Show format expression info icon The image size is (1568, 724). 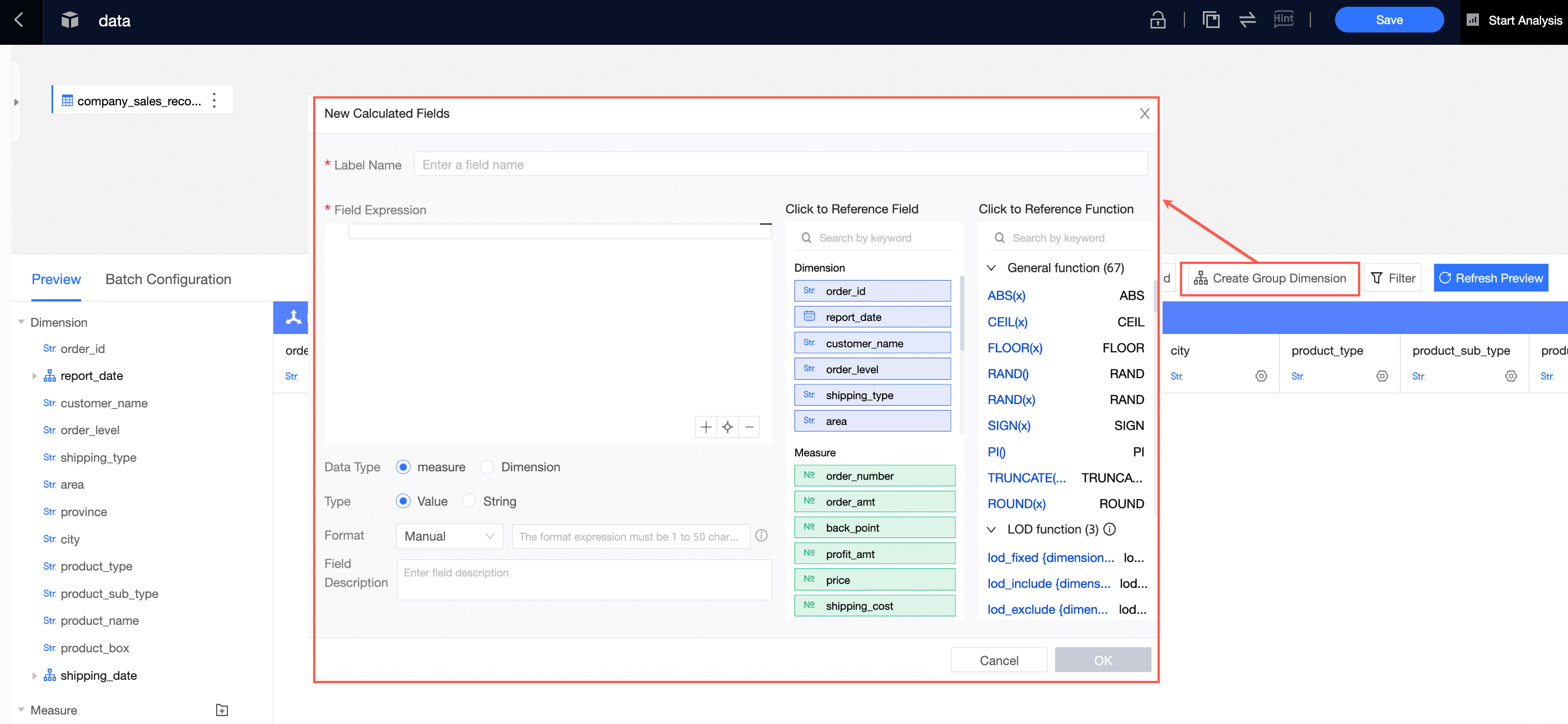762,535
